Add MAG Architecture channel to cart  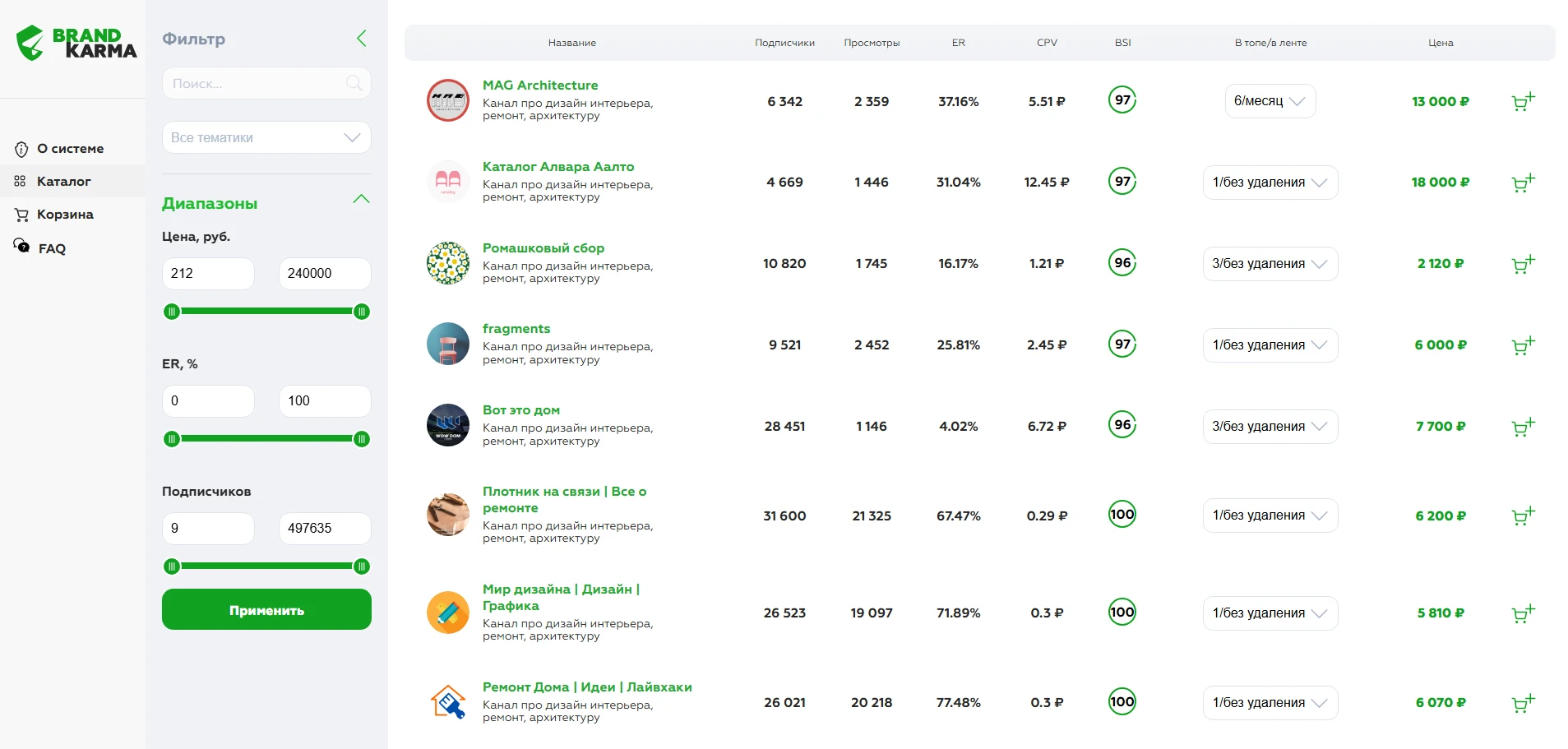1524,100
